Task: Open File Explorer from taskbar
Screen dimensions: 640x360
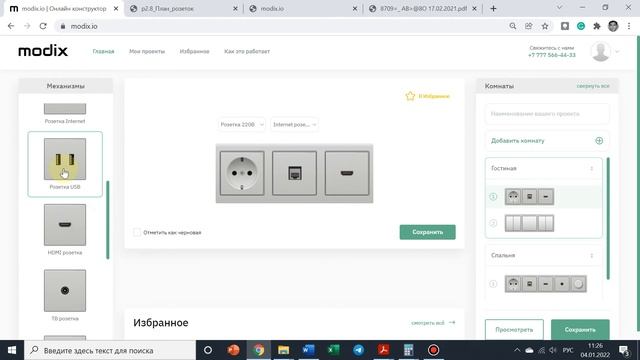Action: tap(283, 350)
